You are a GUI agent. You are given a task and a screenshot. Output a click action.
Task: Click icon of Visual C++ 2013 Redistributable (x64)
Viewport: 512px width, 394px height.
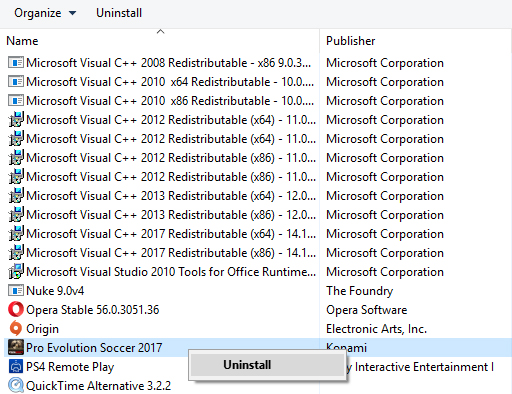[x=16, y=196]
